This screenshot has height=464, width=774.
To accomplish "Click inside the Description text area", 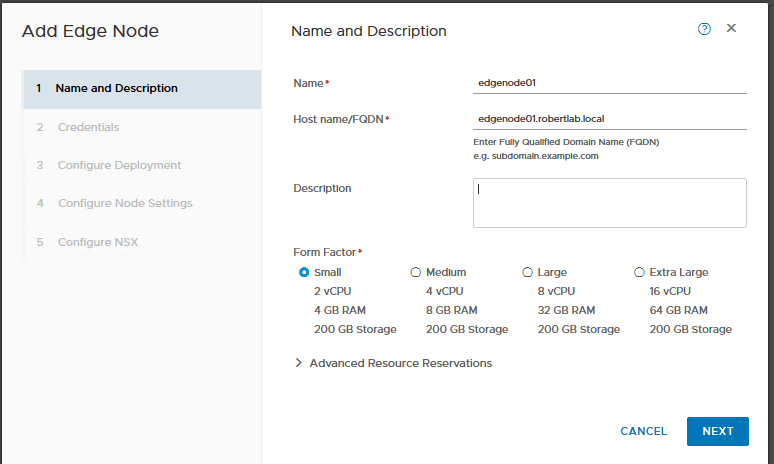I will pos(610,203).
